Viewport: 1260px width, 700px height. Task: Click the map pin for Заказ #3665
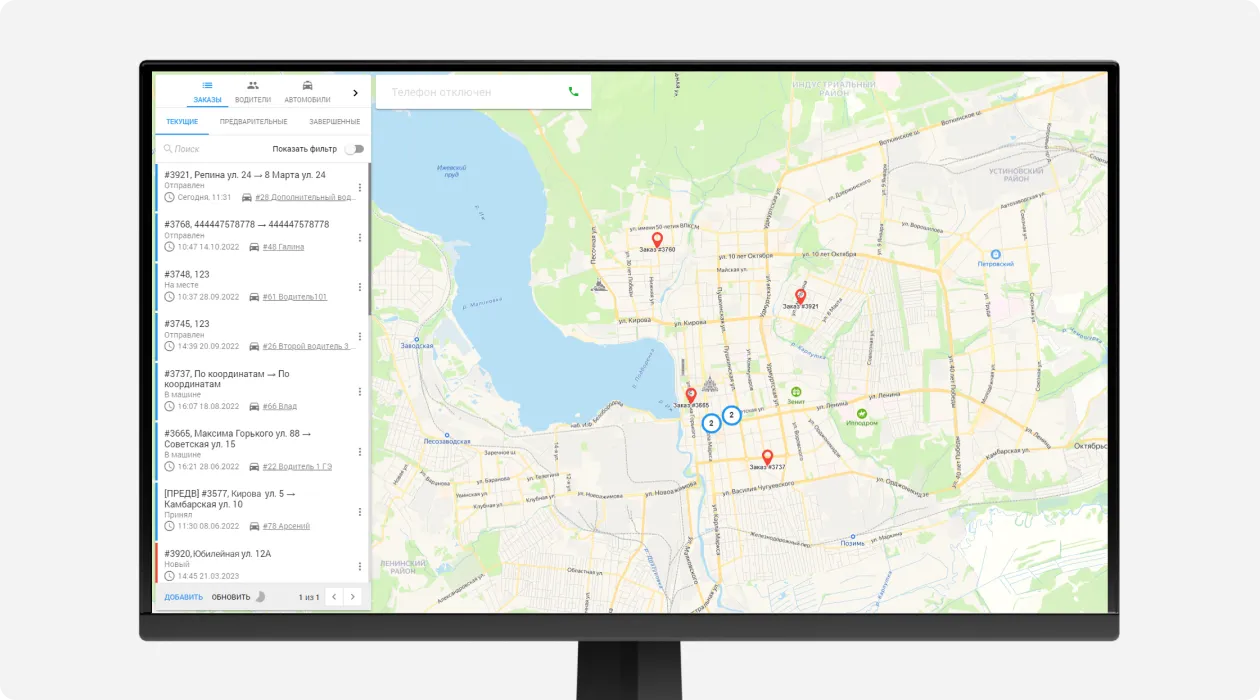(690, 395)
